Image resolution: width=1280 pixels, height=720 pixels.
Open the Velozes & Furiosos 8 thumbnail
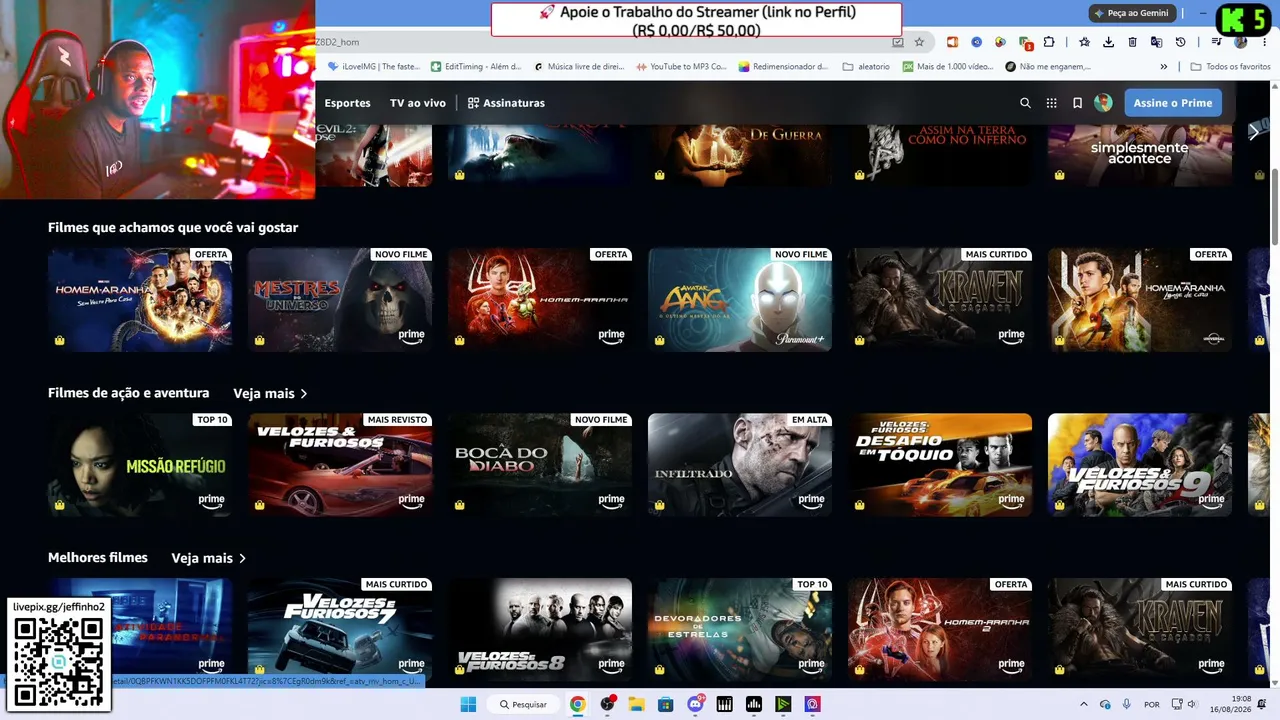(540, 629)
